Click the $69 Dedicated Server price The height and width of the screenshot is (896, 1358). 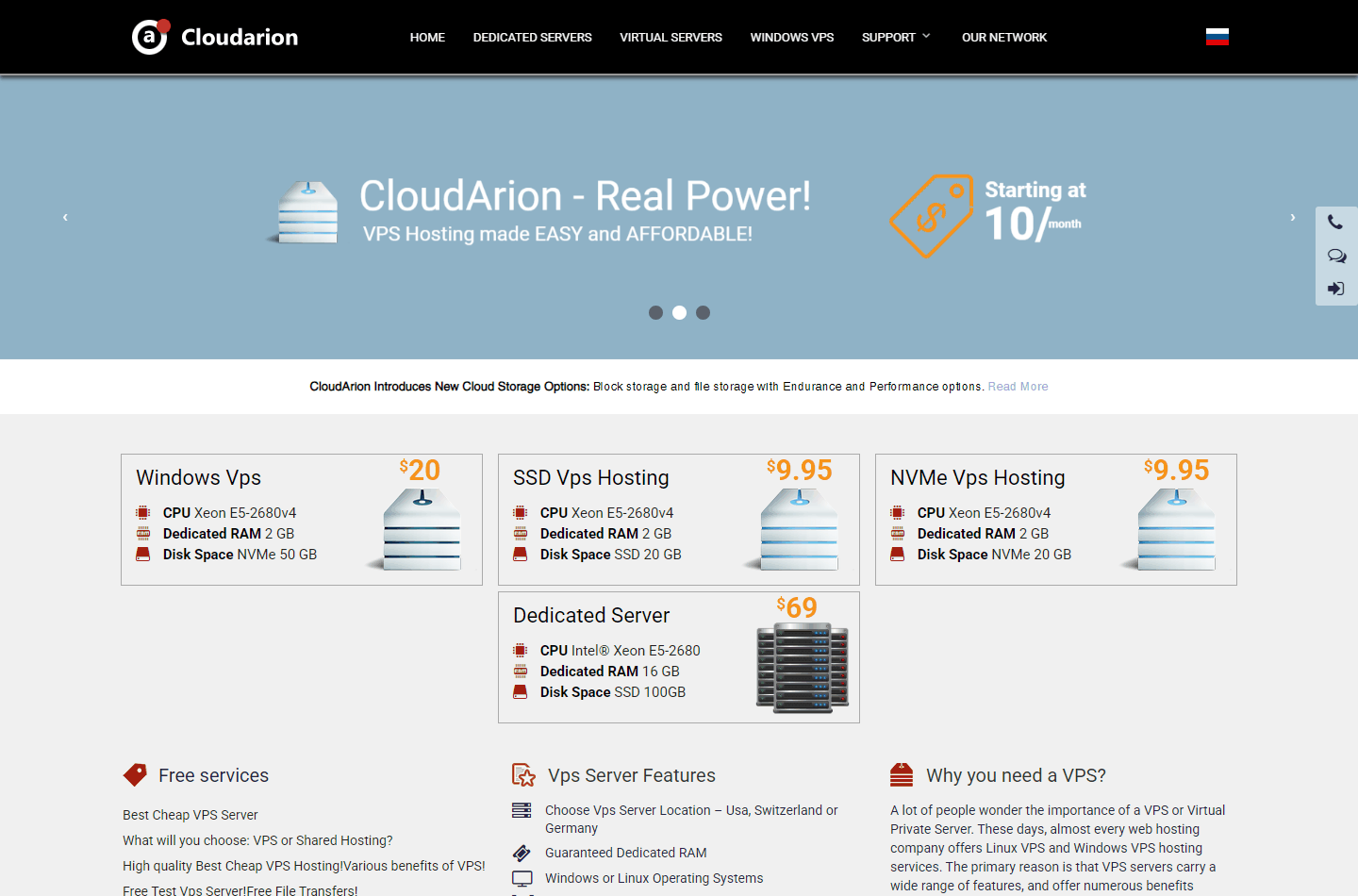[x=797, y=607]
